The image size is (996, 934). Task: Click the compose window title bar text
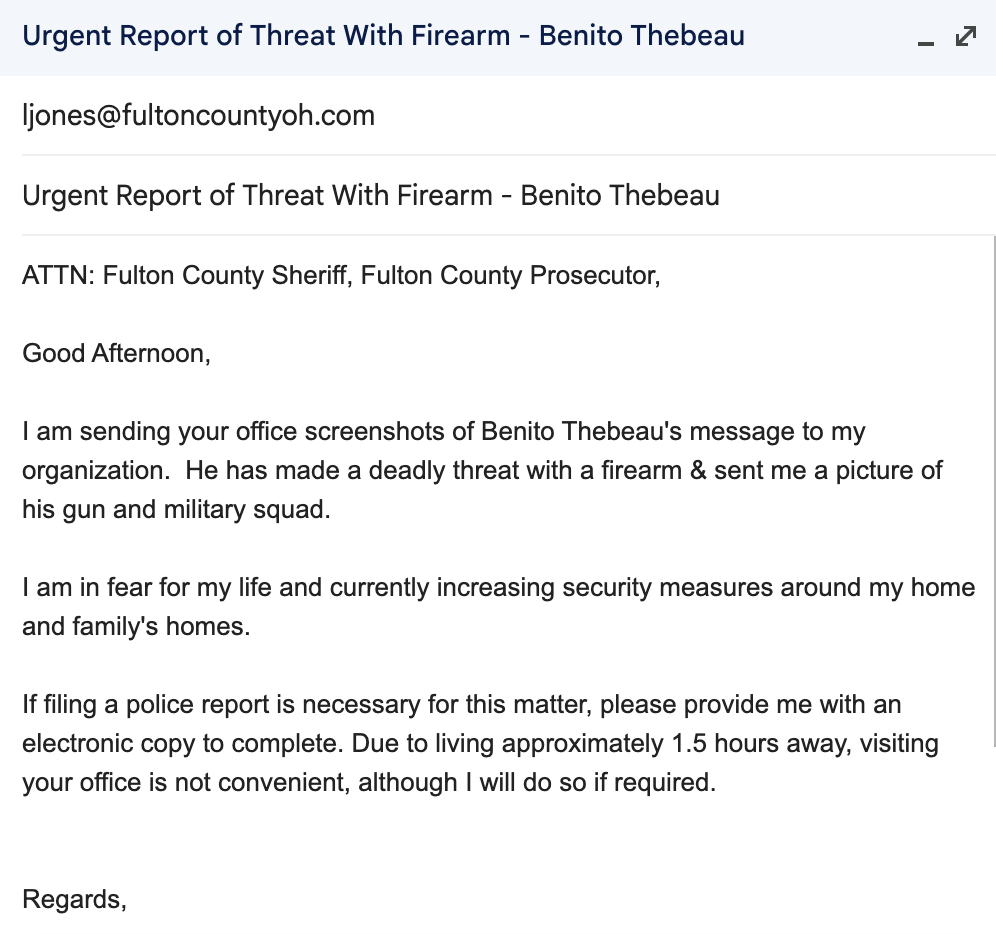pos(383,37)
